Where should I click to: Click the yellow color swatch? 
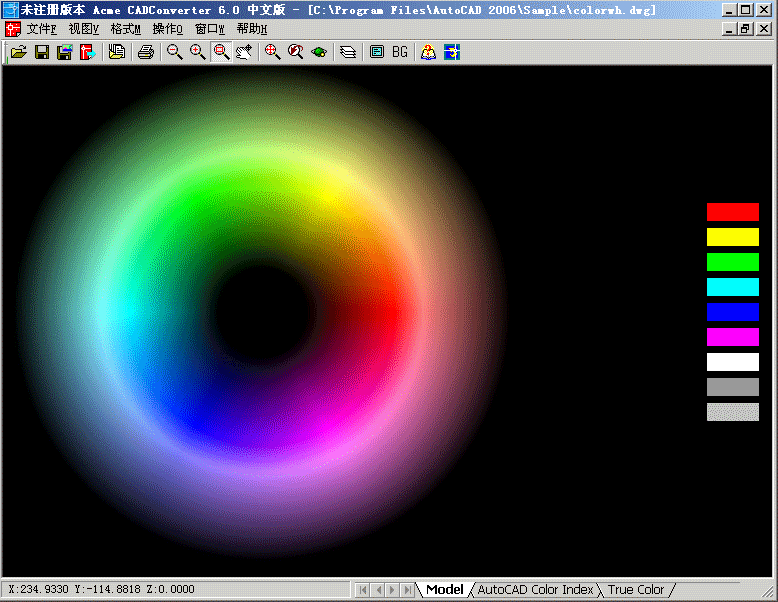(733, 237)
